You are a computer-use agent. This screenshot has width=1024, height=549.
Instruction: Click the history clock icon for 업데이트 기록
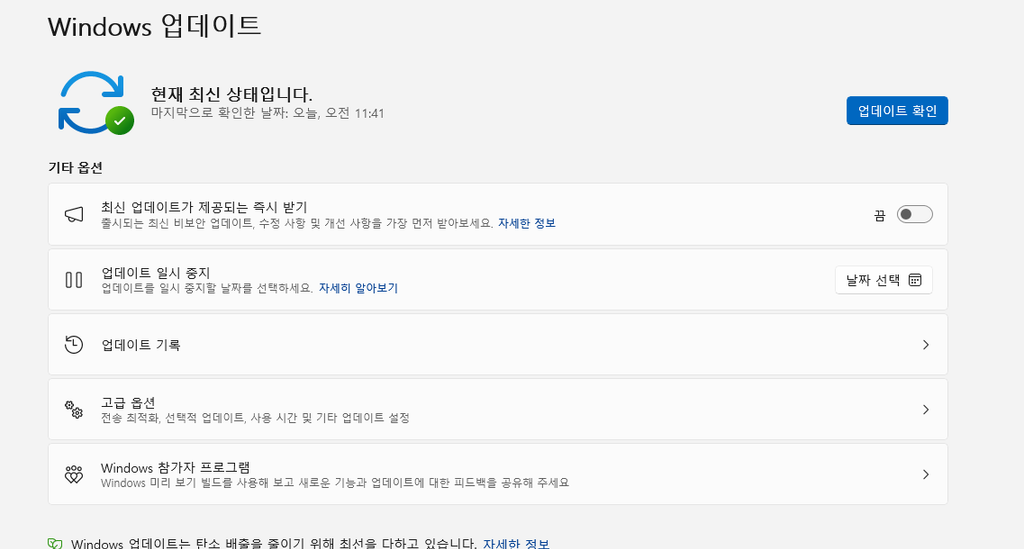point(74,345)
